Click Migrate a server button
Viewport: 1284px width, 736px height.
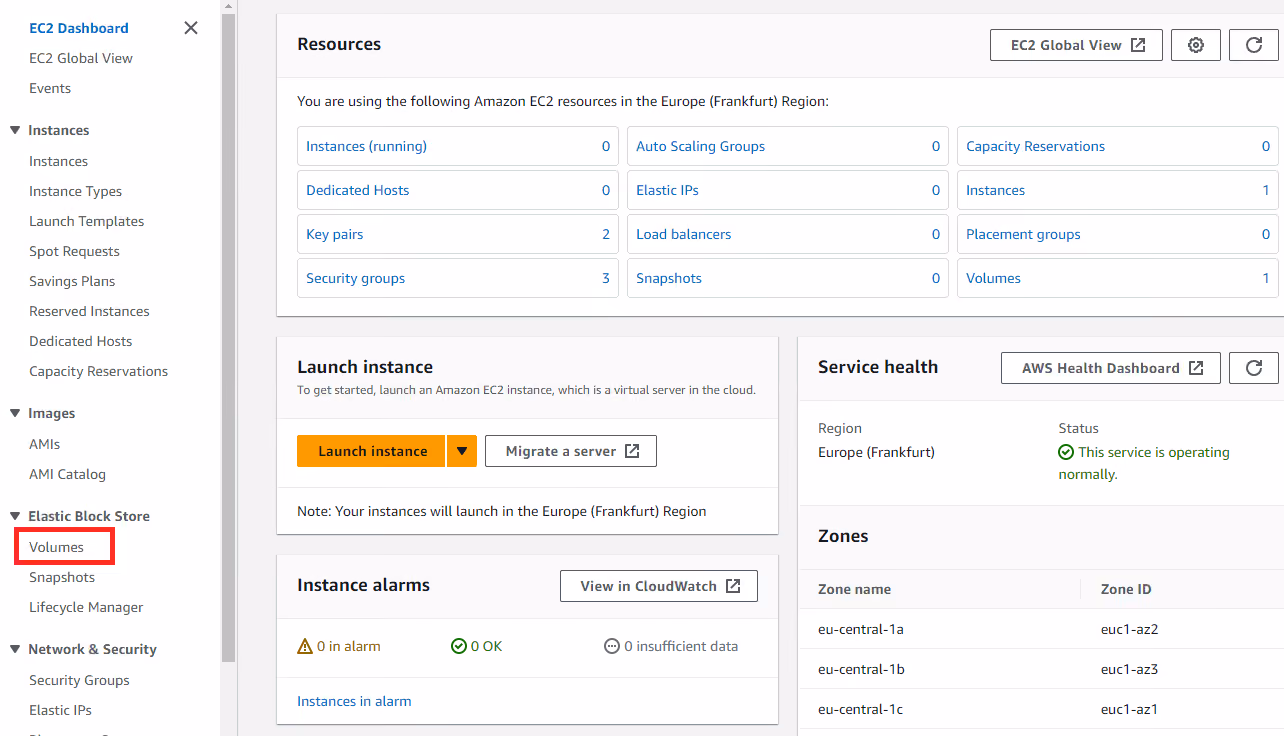click(571, 451)
